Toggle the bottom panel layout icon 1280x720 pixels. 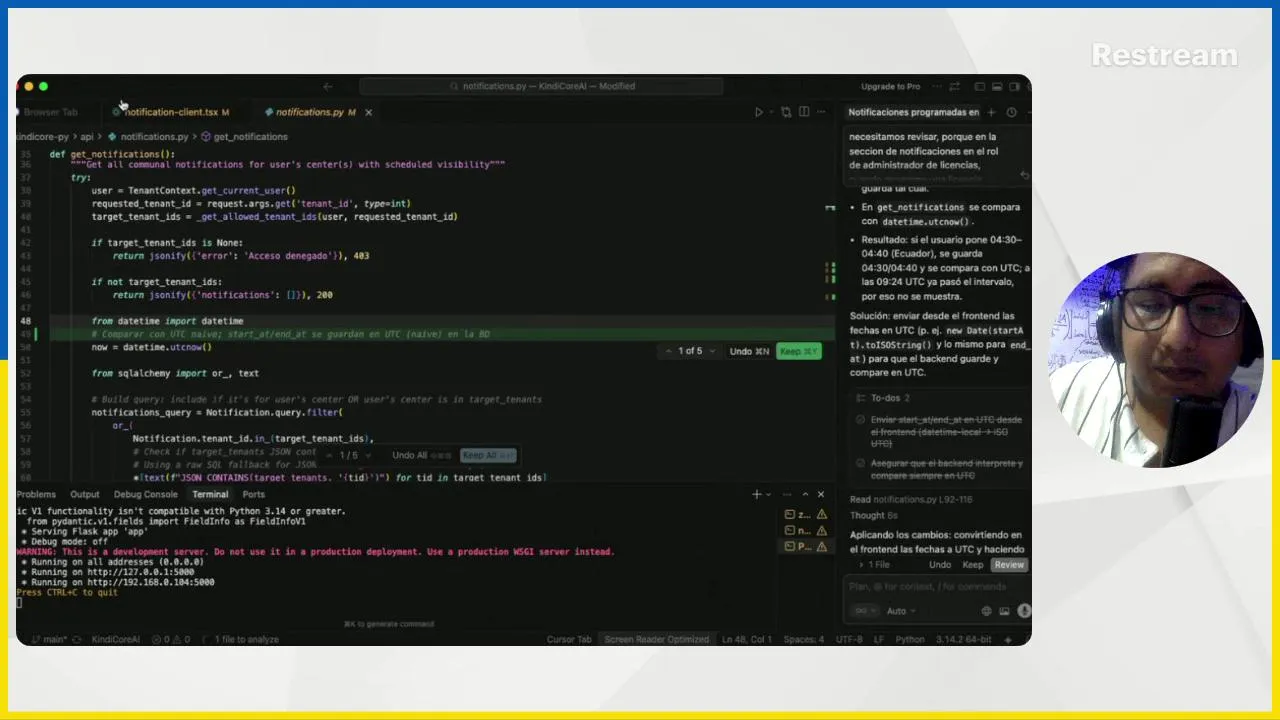997,86
